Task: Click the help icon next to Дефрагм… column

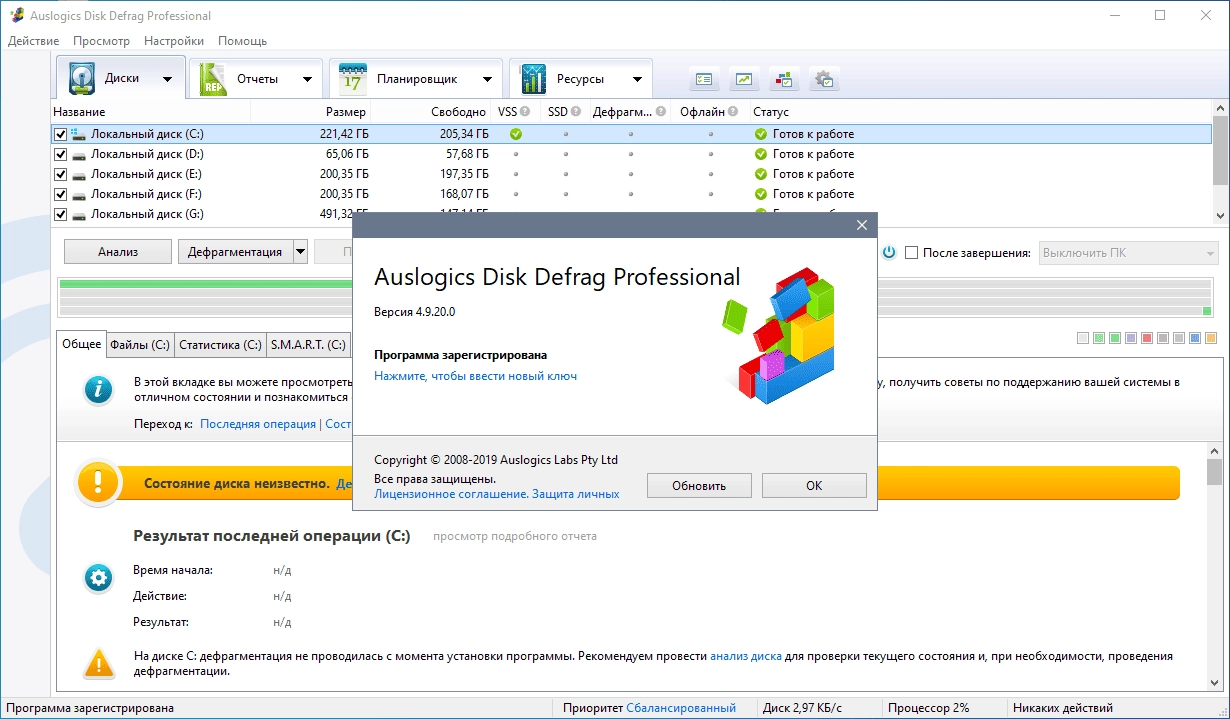Action: pyautogui.click(x=661, y=112)
